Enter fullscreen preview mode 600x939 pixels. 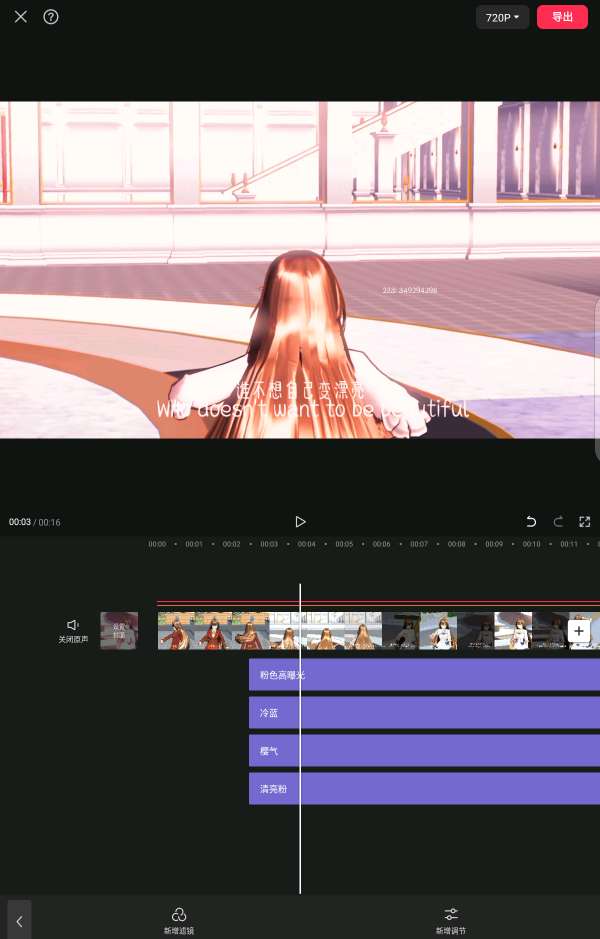pyautogui.click(x=584, y=522)
